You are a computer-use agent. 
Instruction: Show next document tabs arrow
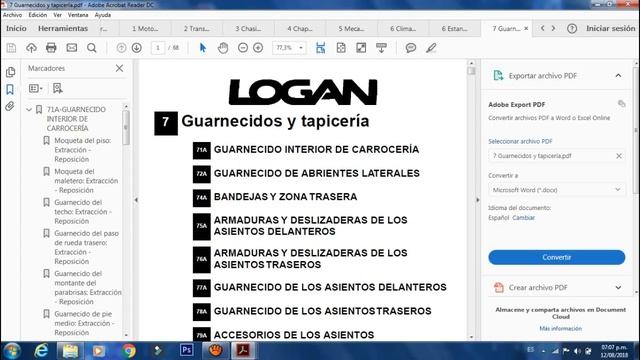click(x=553, y=28)
